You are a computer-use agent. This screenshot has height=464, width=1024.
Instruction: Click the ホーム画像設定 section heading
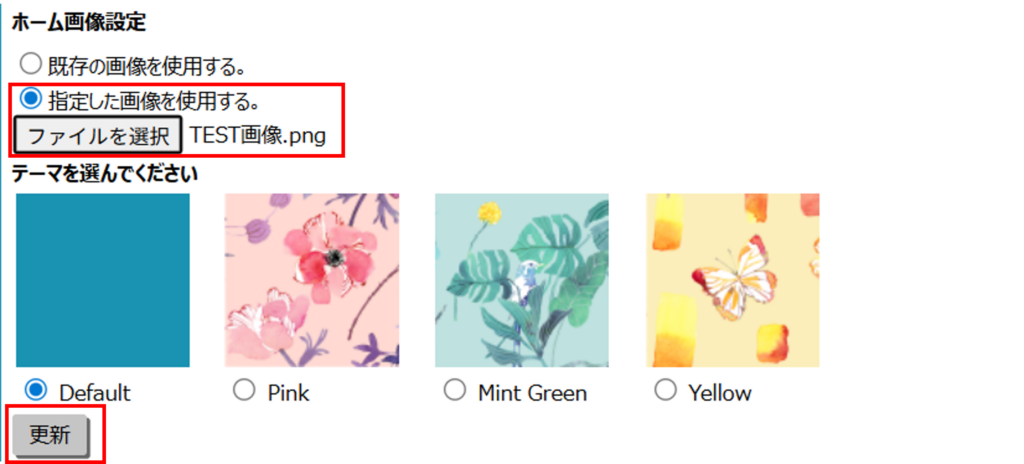78,23
